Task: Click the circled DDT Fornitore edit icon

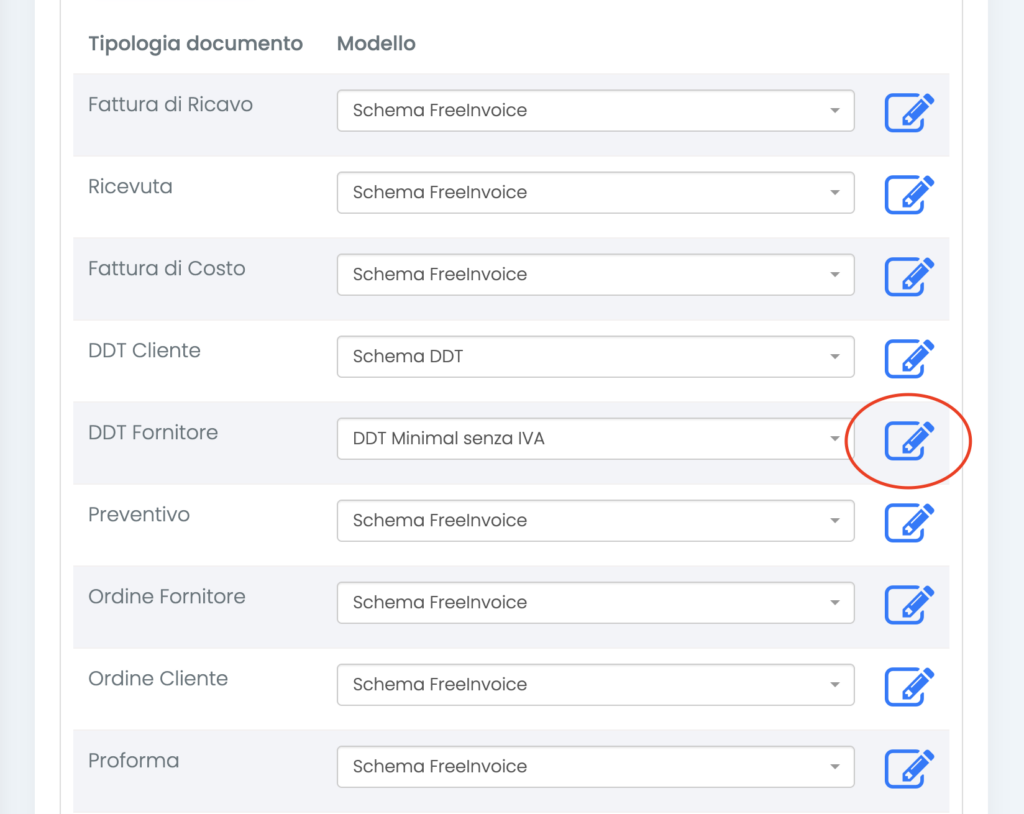Action: pyautogui.click(x=909, y=441)
